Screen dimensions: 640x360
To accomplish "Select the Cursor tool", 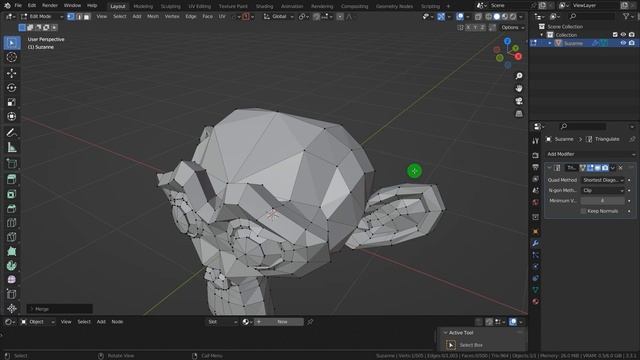I will [12, 57].
